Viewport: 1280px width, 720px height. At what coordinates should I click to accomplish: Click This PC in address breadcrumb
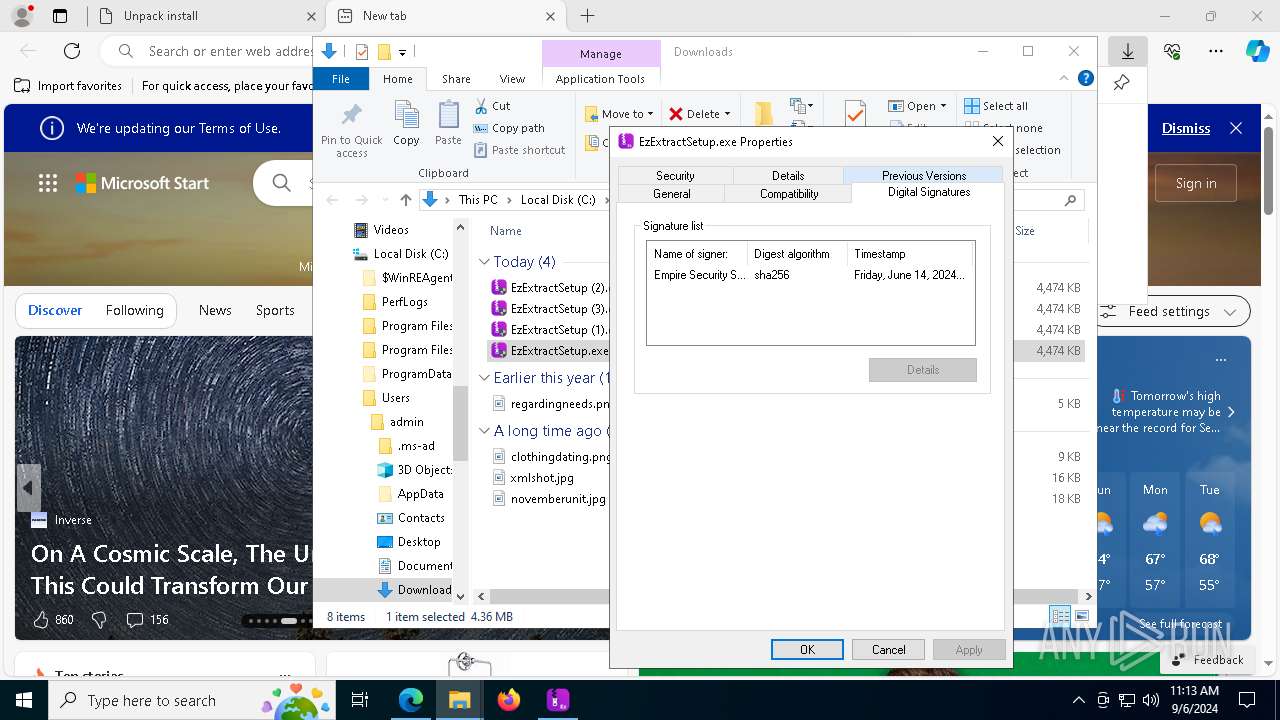(x=478, y=200)
